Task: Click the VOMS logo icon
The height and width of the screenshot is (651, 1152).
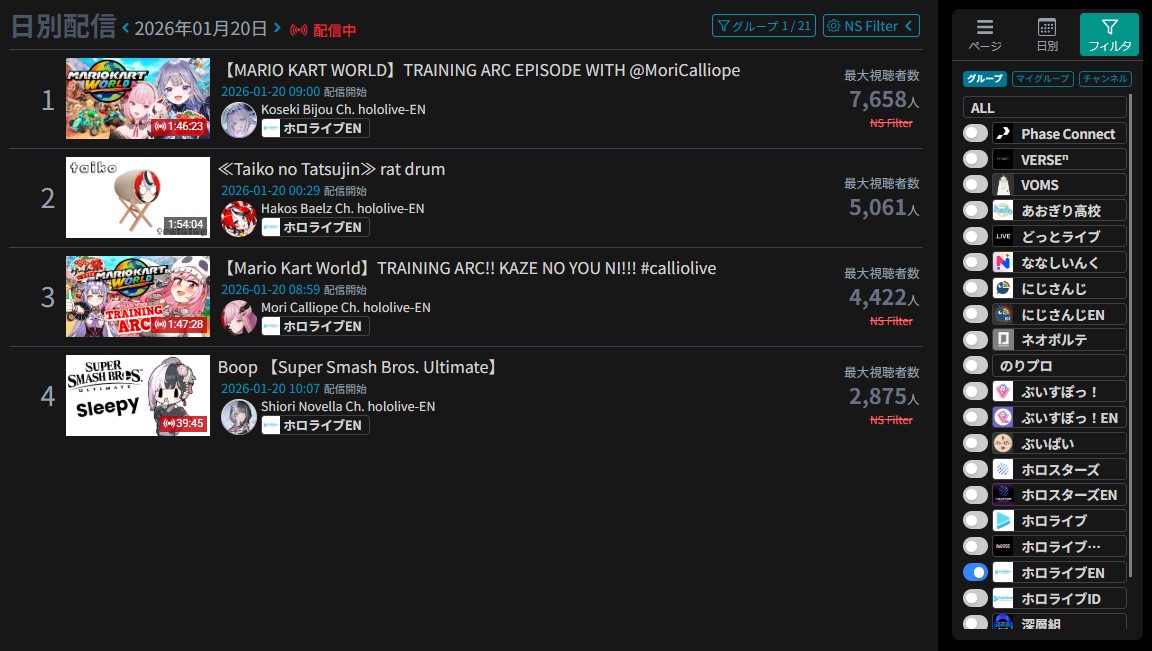Action: point(1003,185)
